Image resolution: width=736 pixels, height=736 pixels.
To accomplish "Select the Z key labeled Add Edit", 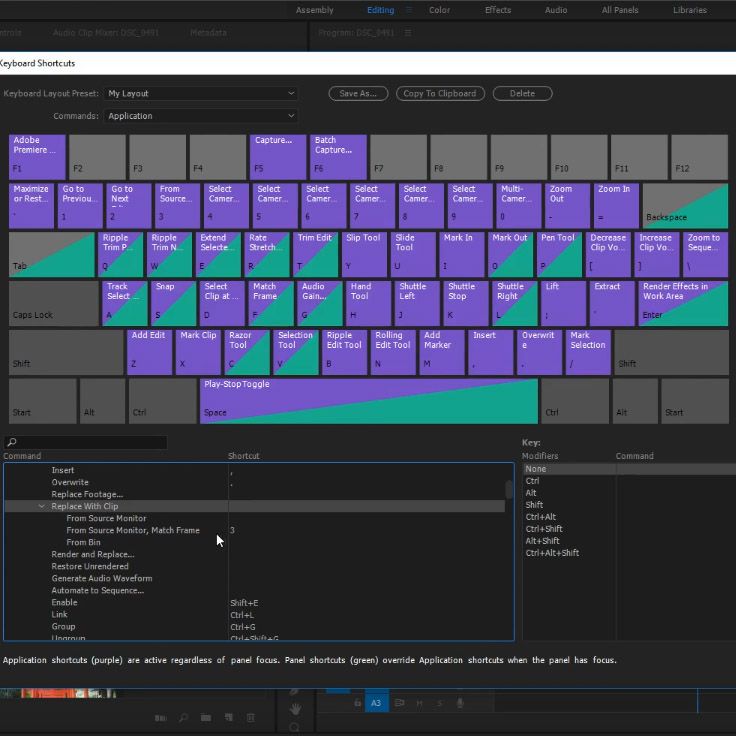I will 150,352.
